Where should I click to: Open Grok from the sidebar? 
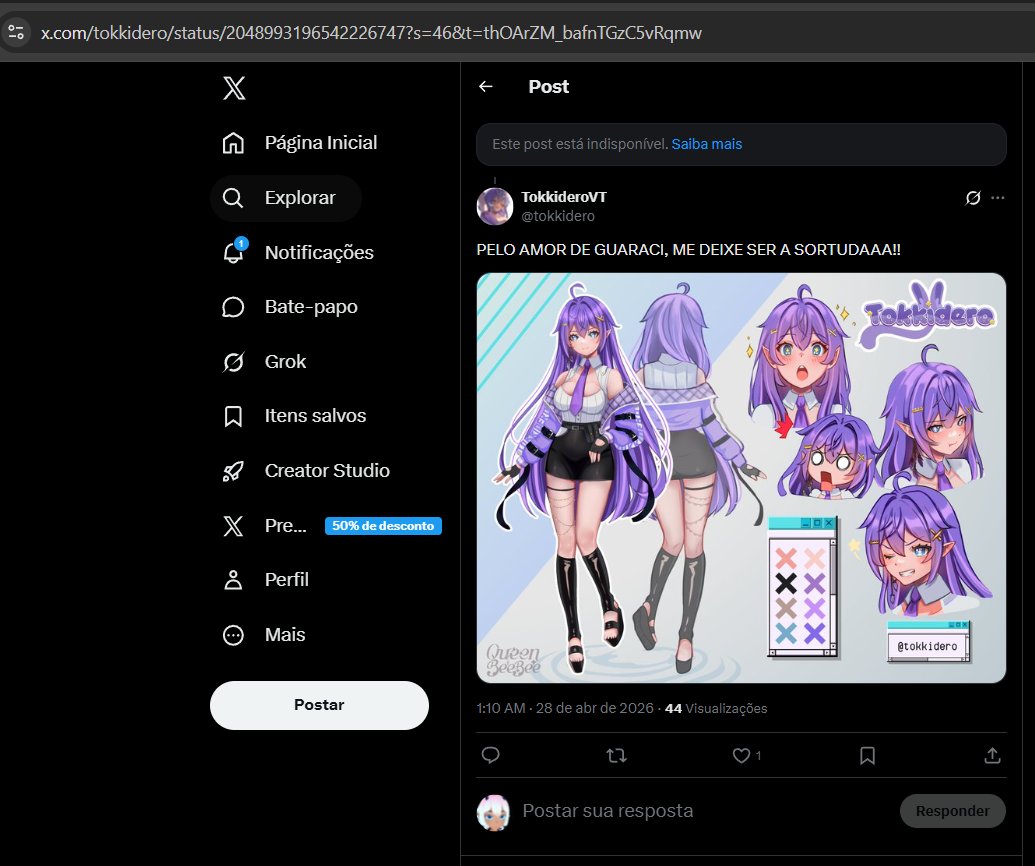pyautogui.click(x=264, y=362)
